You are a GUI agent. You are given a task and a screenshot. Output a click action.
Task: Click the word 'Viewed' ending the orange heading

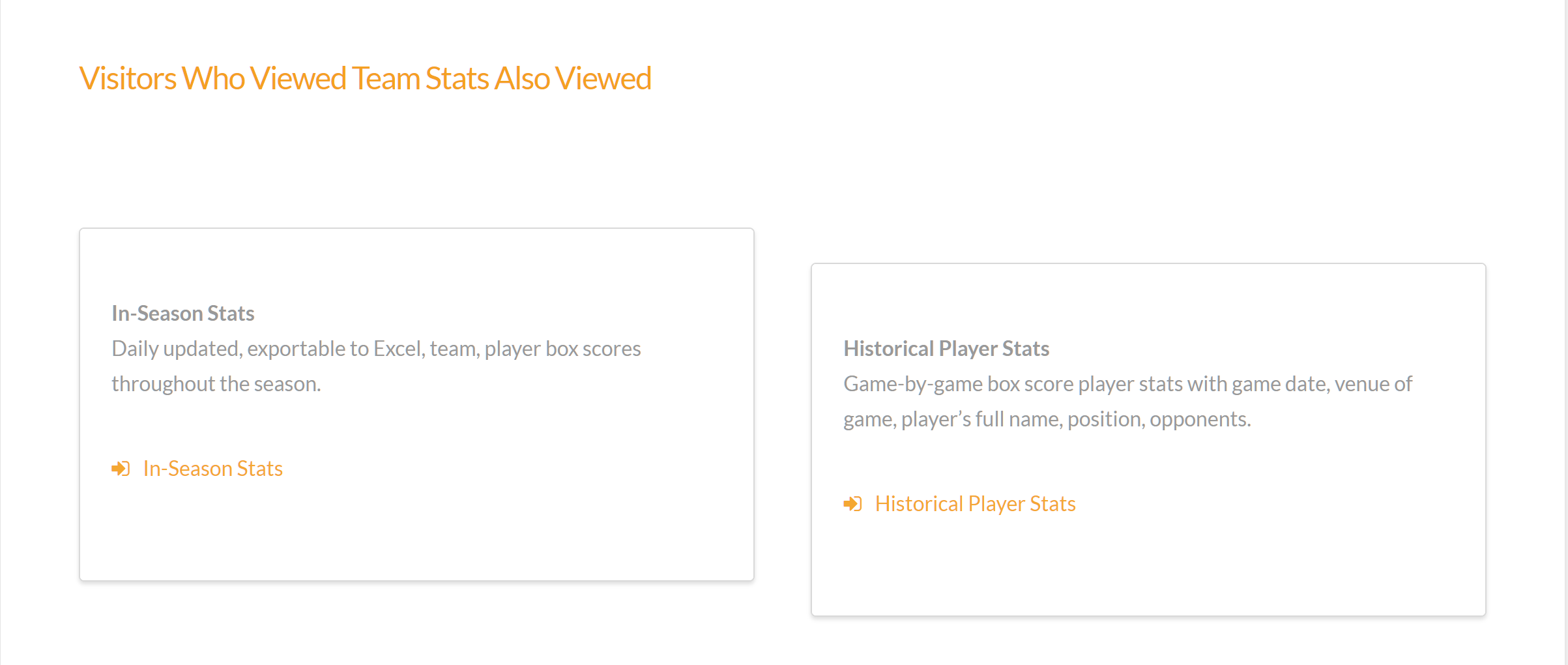[x=603, y=78]
